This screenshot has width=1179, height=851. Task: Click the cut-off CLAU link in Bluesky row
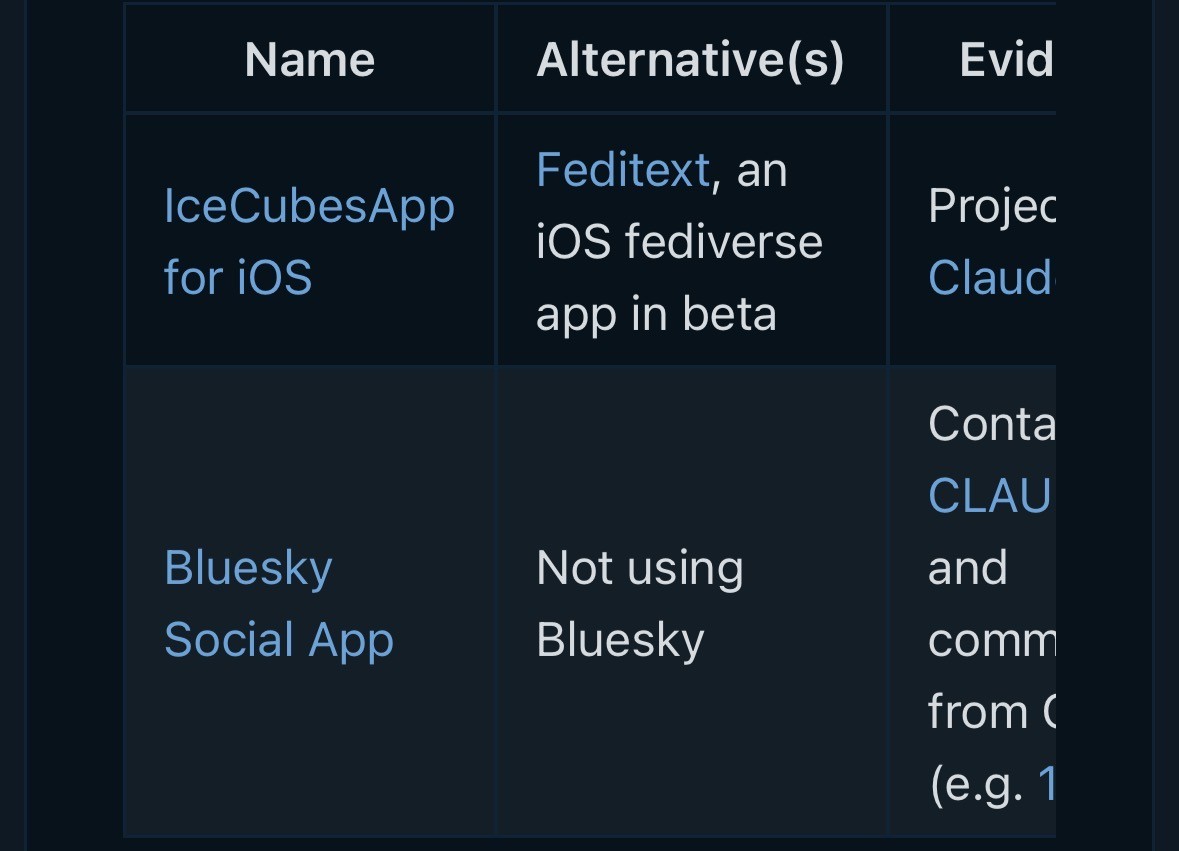[988, 495]
